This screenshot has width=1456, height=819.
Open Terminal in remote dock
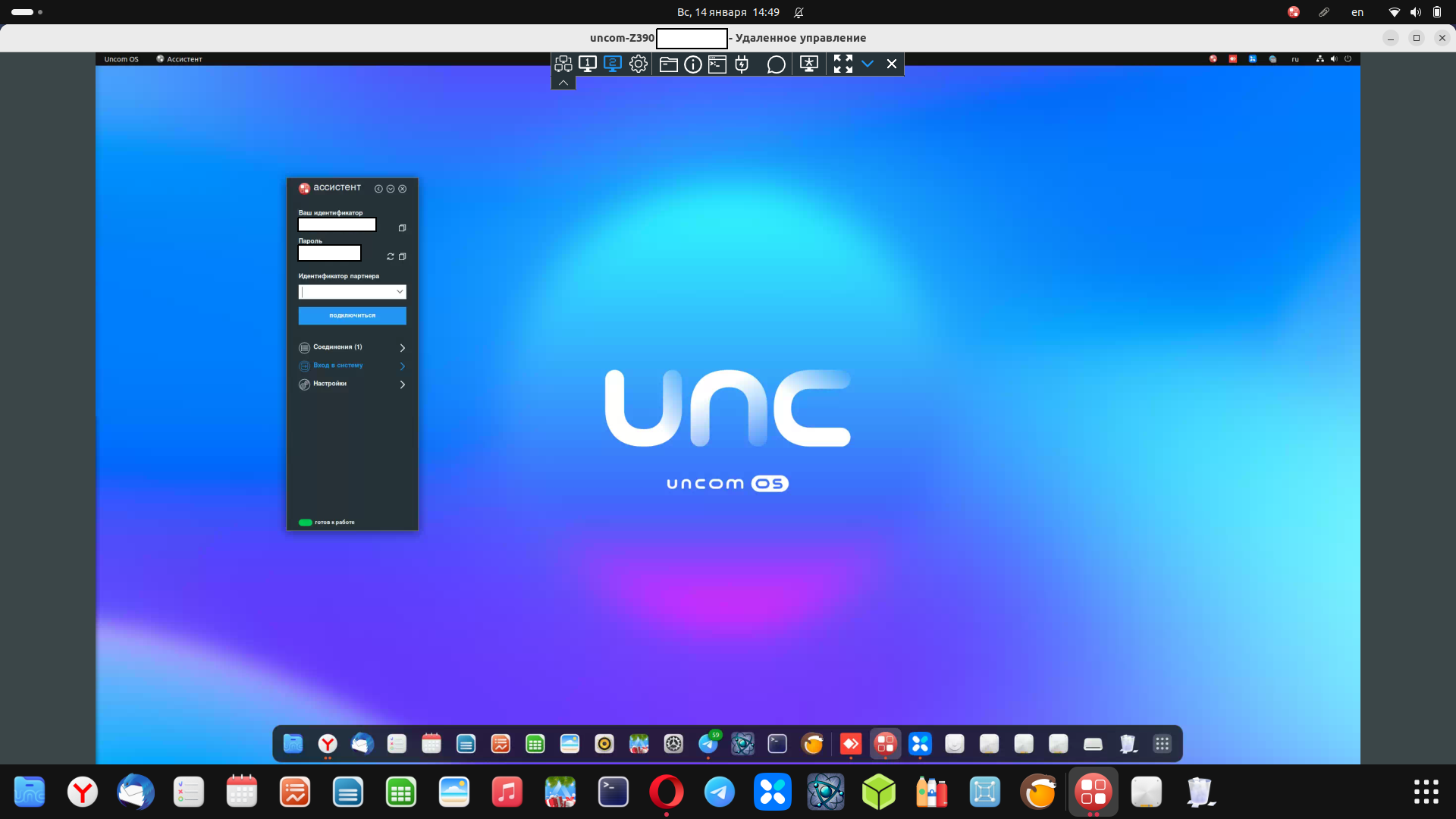[x=777, y=744]
